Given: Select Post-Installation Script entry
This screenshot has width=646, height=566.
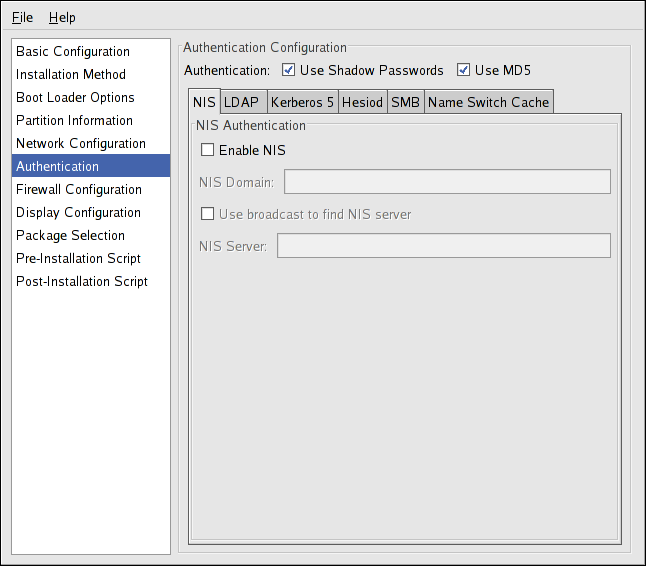Looking at the screenshot, I should [82, 281].
